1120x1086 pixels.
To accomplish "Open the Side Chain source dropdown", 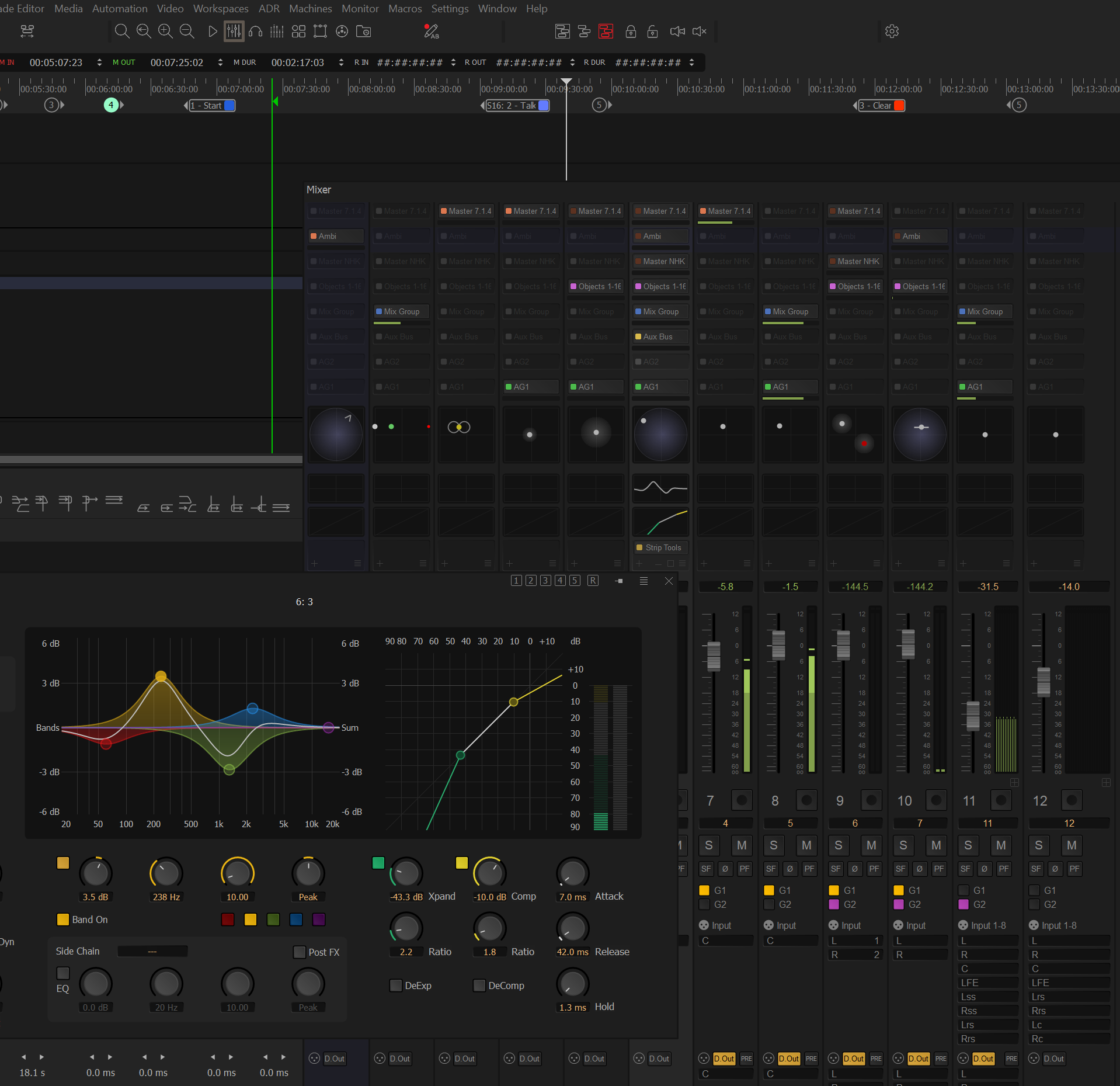I will 152,951.
